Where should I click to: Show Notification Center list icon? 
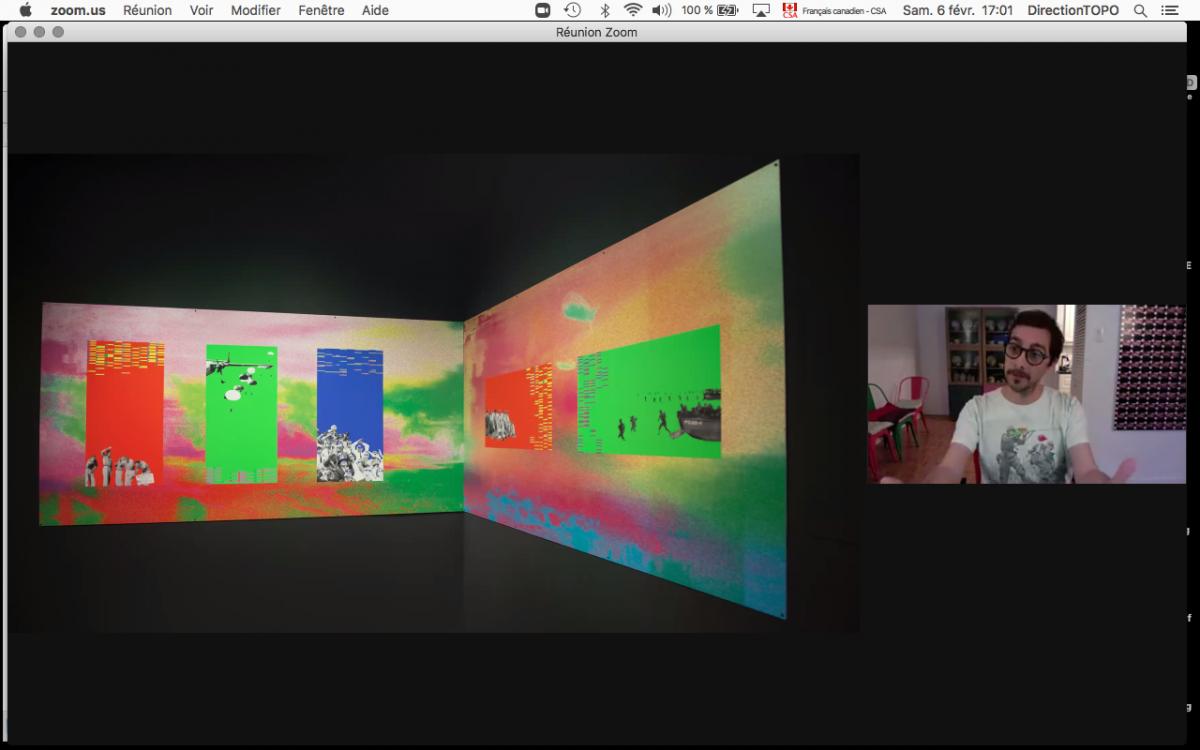1170,10
